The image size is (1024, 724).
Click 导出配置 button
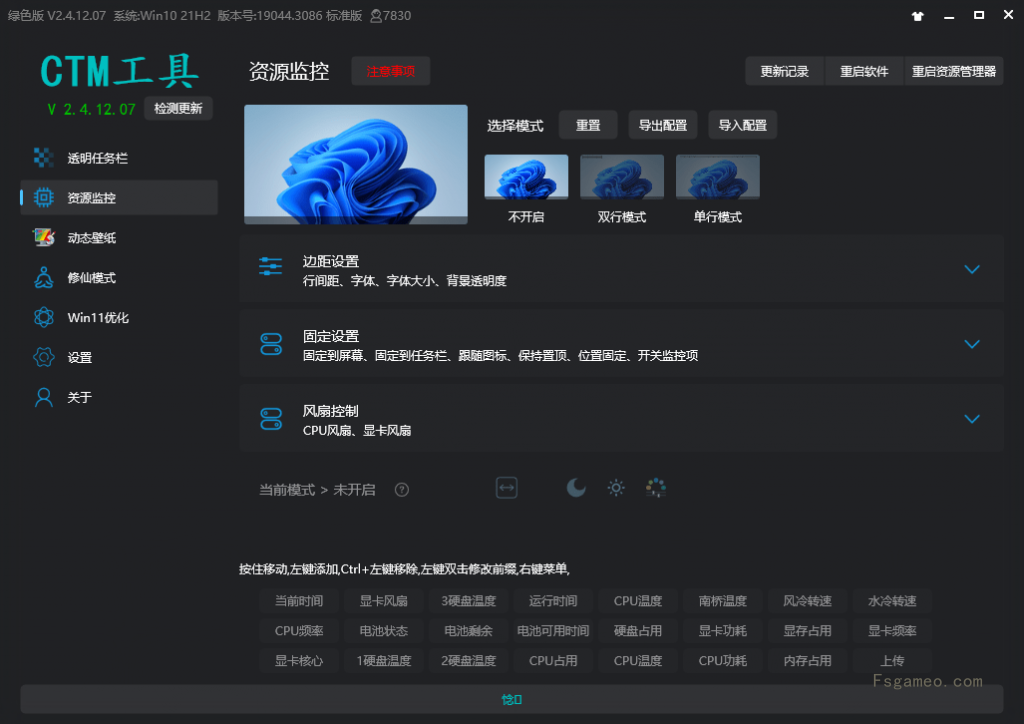(663, 125)
